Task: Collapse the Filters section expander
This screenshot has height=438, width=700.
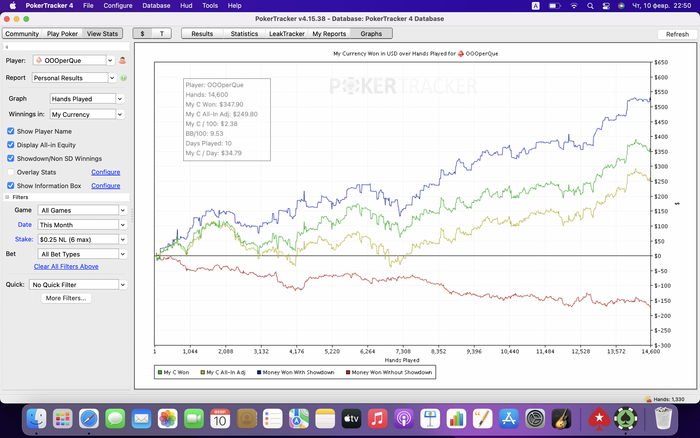Action: click(7, 197)
